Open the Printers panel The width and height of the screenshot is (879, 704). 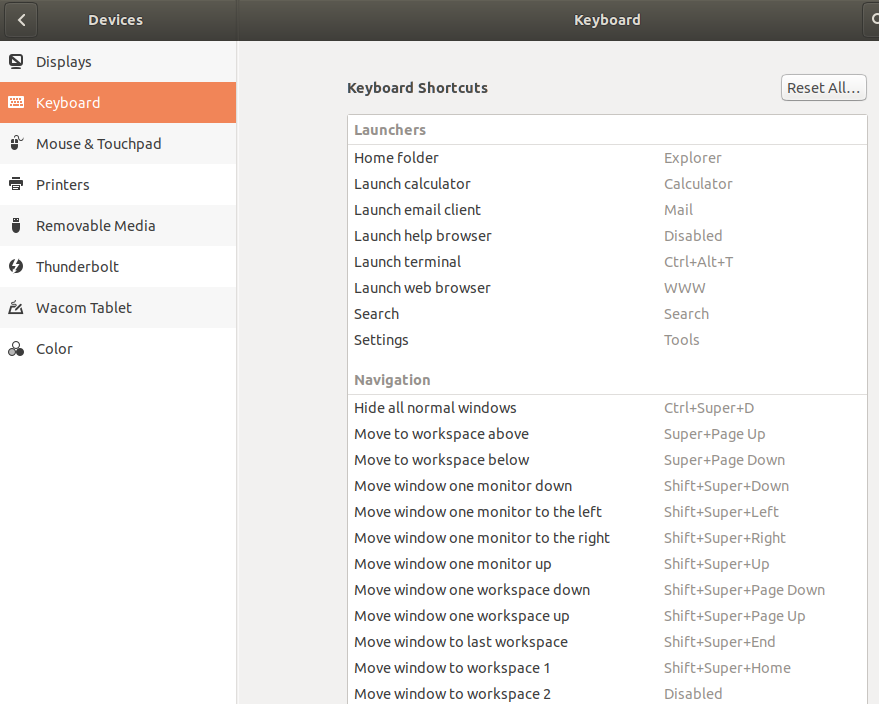118,184
